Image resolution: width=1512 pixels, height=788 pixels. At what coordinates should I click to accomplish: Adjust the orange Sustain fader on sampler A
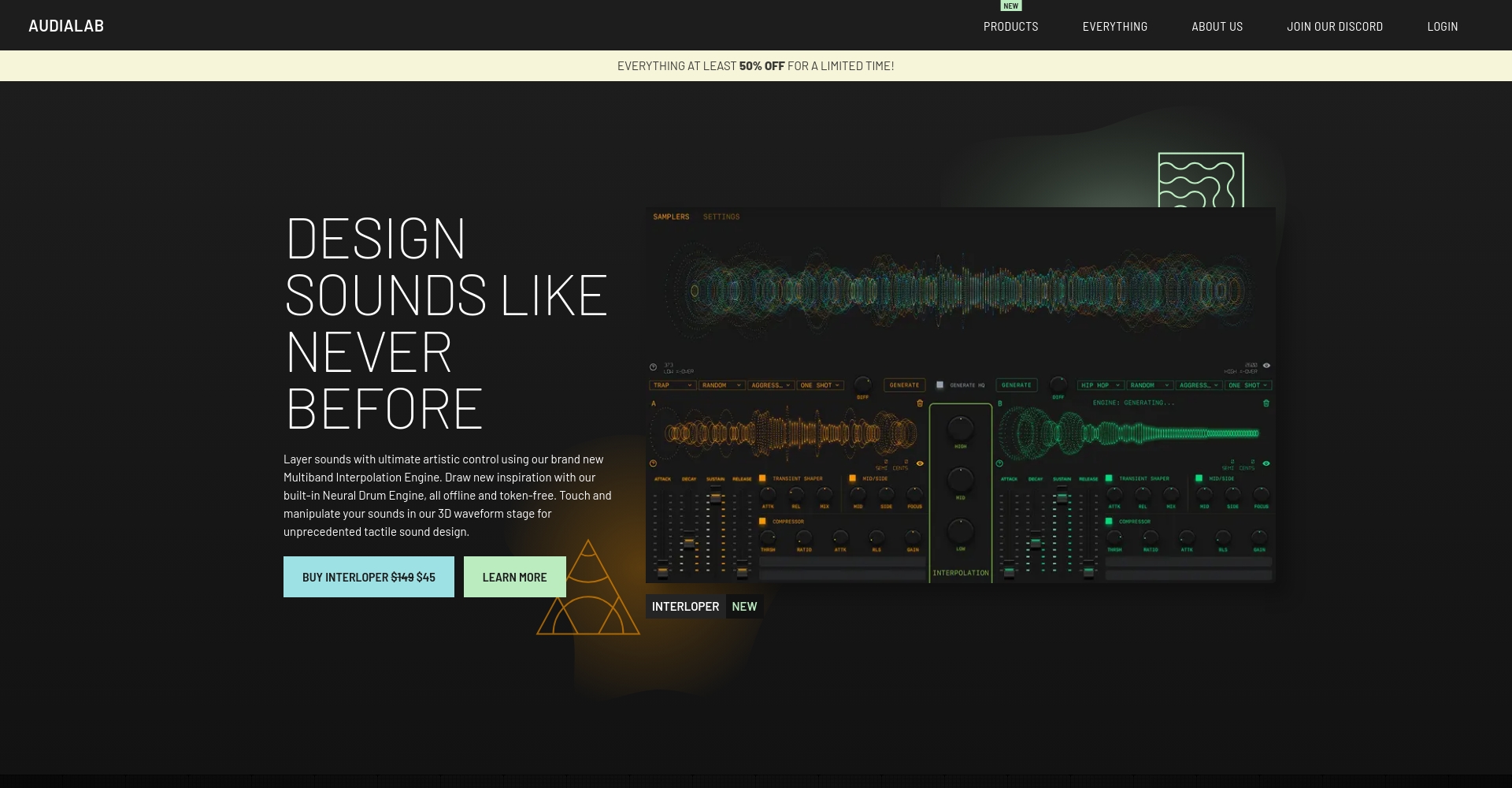(x=715, y=498)
